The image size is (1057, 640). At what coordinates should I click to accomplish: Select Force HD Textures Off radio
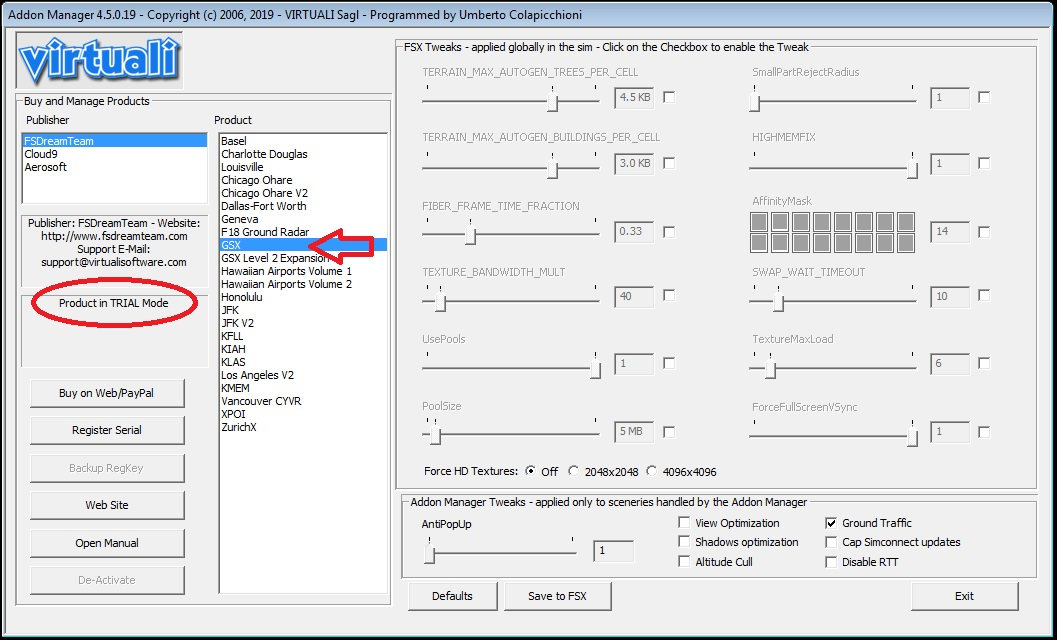(x=531, y=471)
